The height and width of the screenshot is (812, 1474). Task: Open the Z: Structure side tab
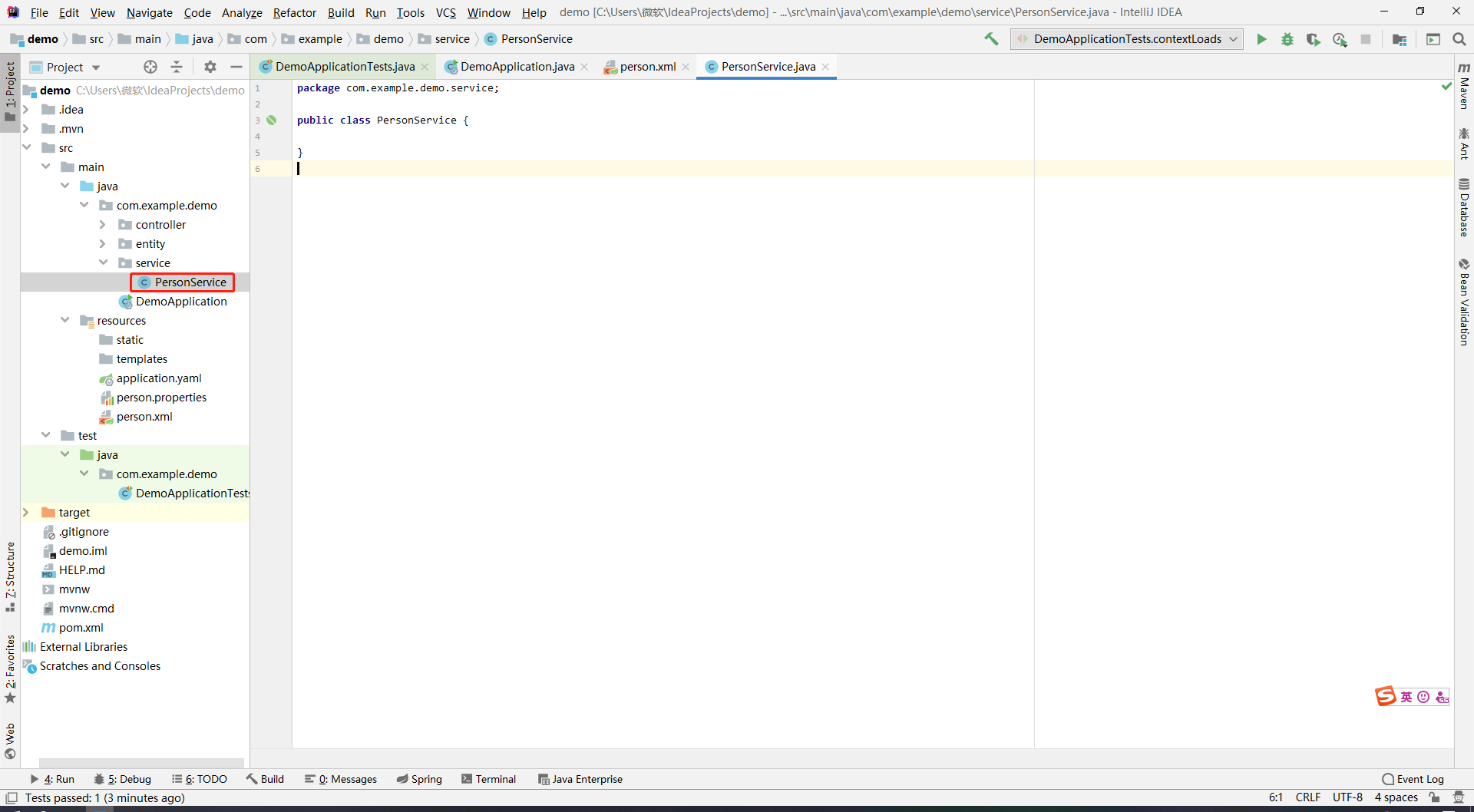10,576
